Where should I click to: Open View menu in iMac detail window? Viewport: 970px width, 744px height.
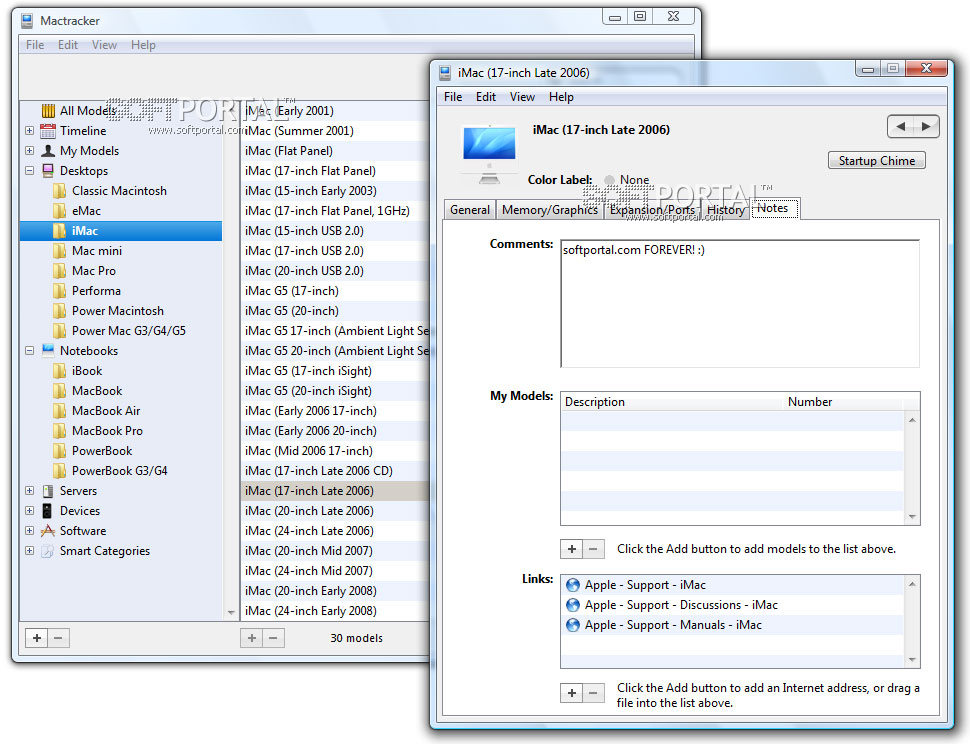click(522, 97)
